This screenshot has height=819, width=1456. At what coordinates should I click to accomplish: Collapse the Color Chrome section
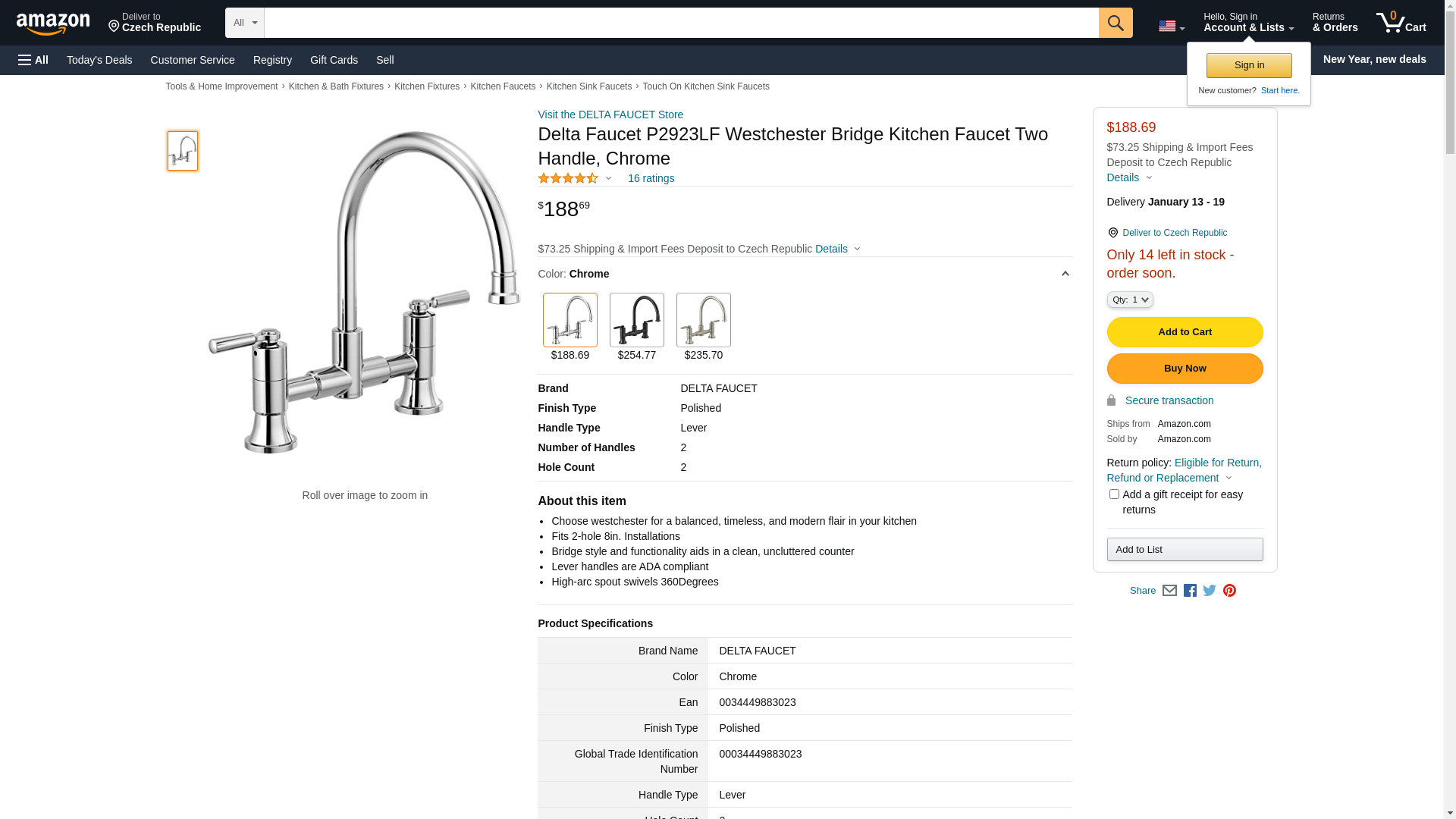click(1065, 274)
